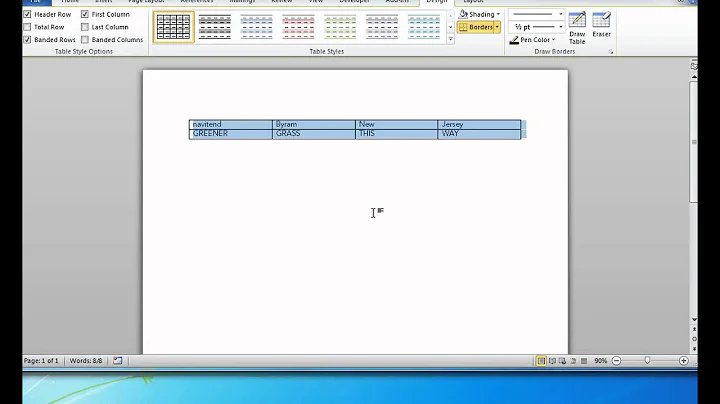Apply the black Light Shading table style
The height and width of the screenshot is (404, 720).
click(215, 27)
